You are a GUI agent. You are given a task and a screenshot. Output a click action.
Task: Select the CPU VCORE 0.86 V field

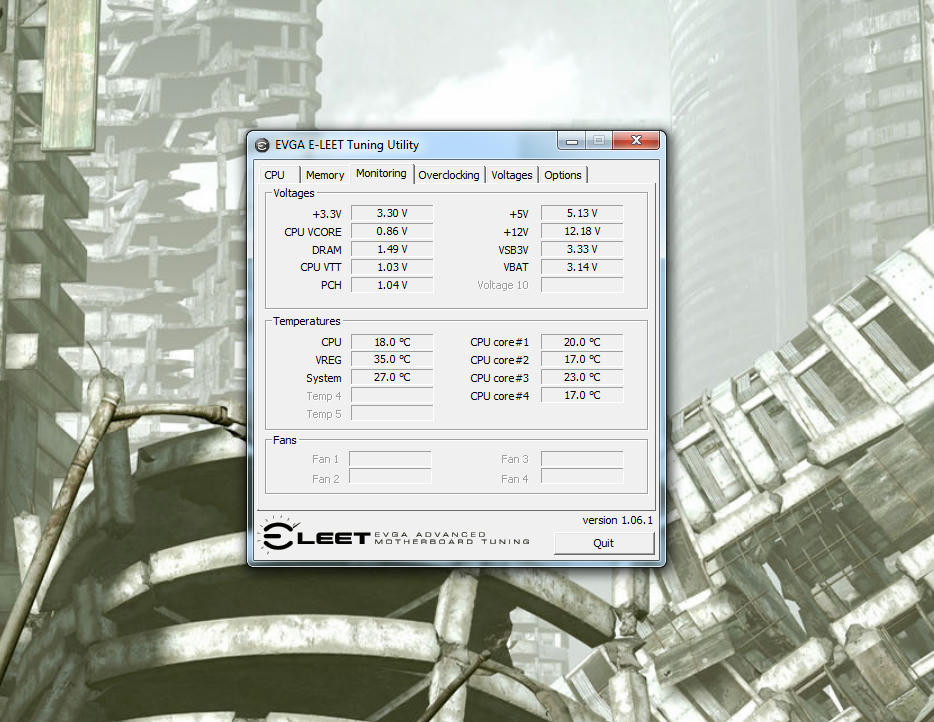tap(392, 231)
